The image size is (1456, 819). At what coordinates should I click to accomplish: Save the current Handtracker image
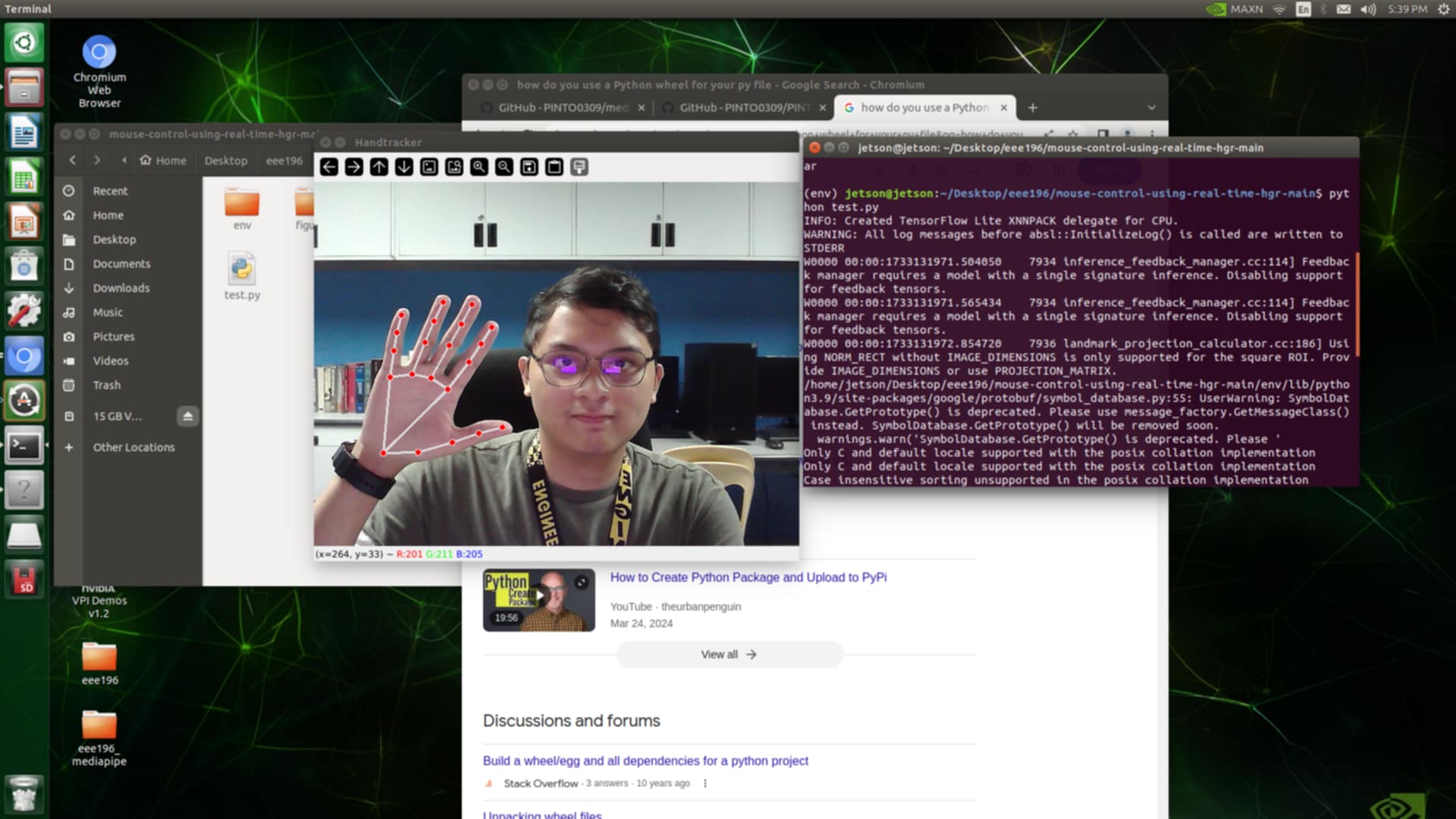(x=529, y=167)
